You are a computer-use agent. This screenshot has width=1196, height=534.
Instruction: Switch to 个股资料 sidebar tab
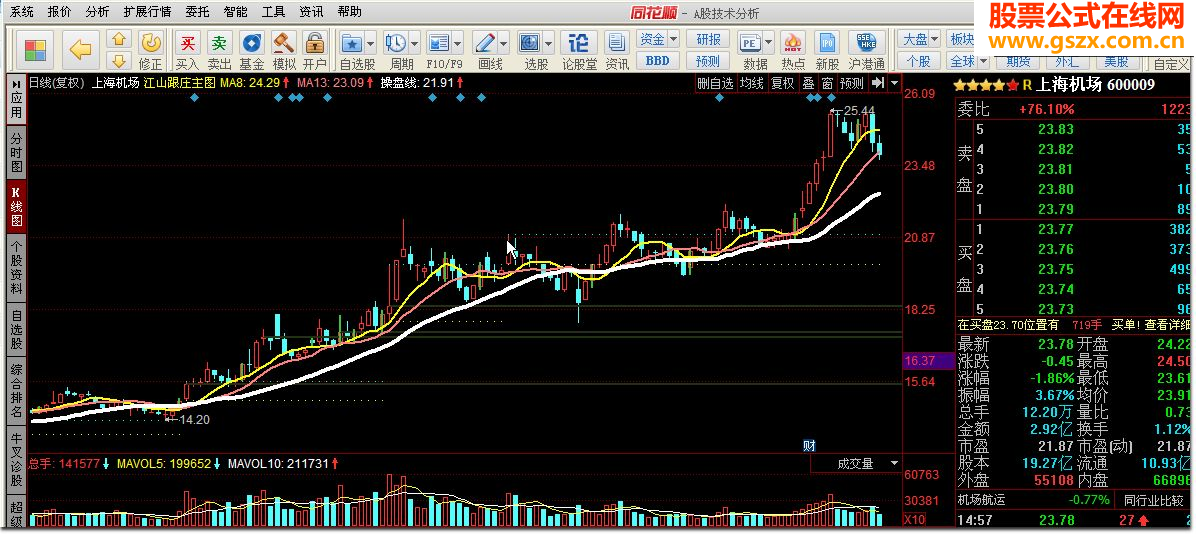click(x=16, y=266)
